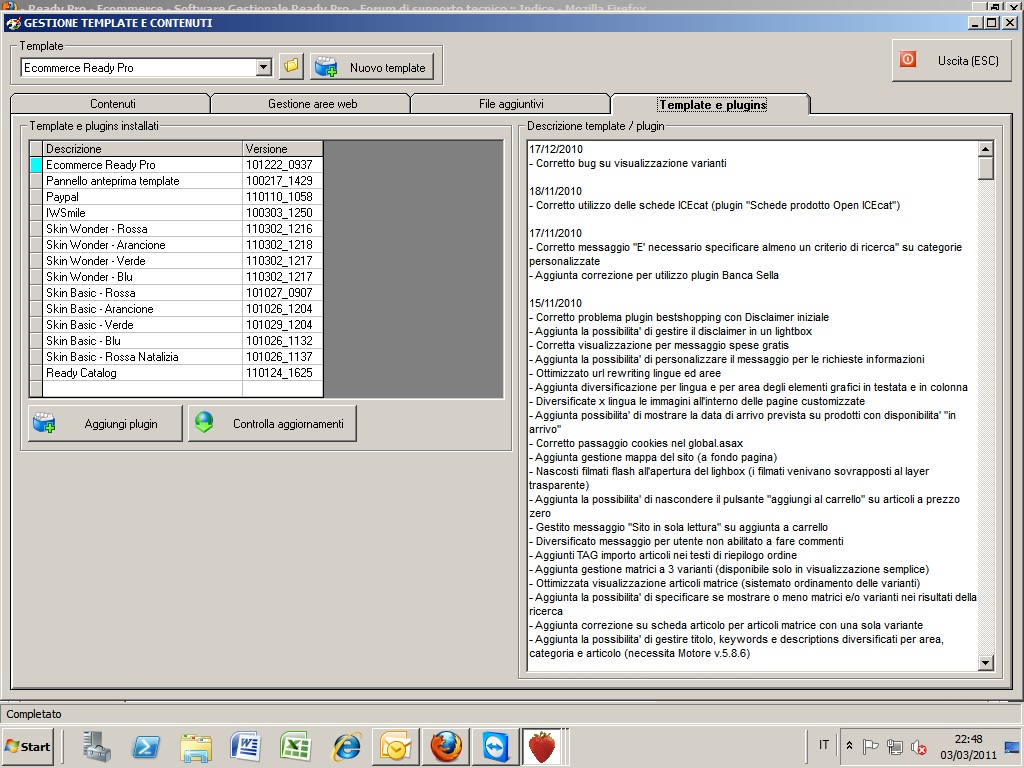The image size is (1024, 768).
Task: Click the Nuovo template button
Action: click(372, 67)
